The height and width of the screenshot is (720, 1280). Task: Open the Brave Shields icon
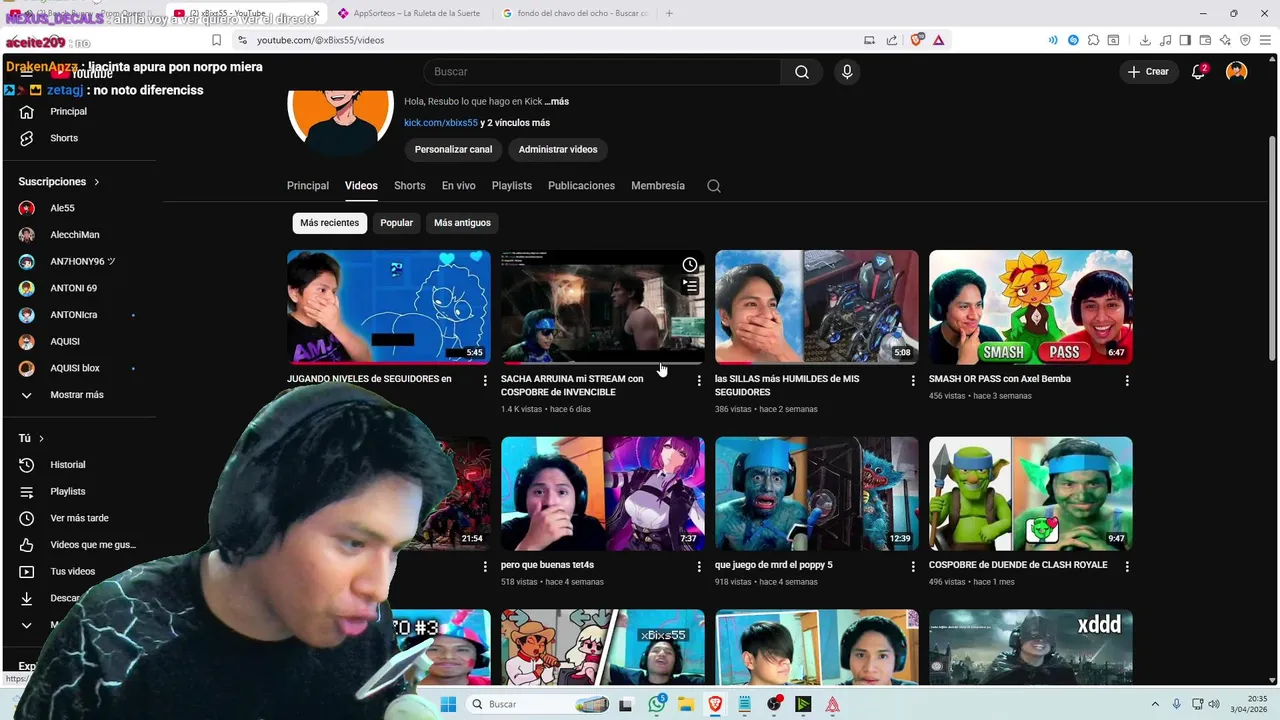point(917,40)
